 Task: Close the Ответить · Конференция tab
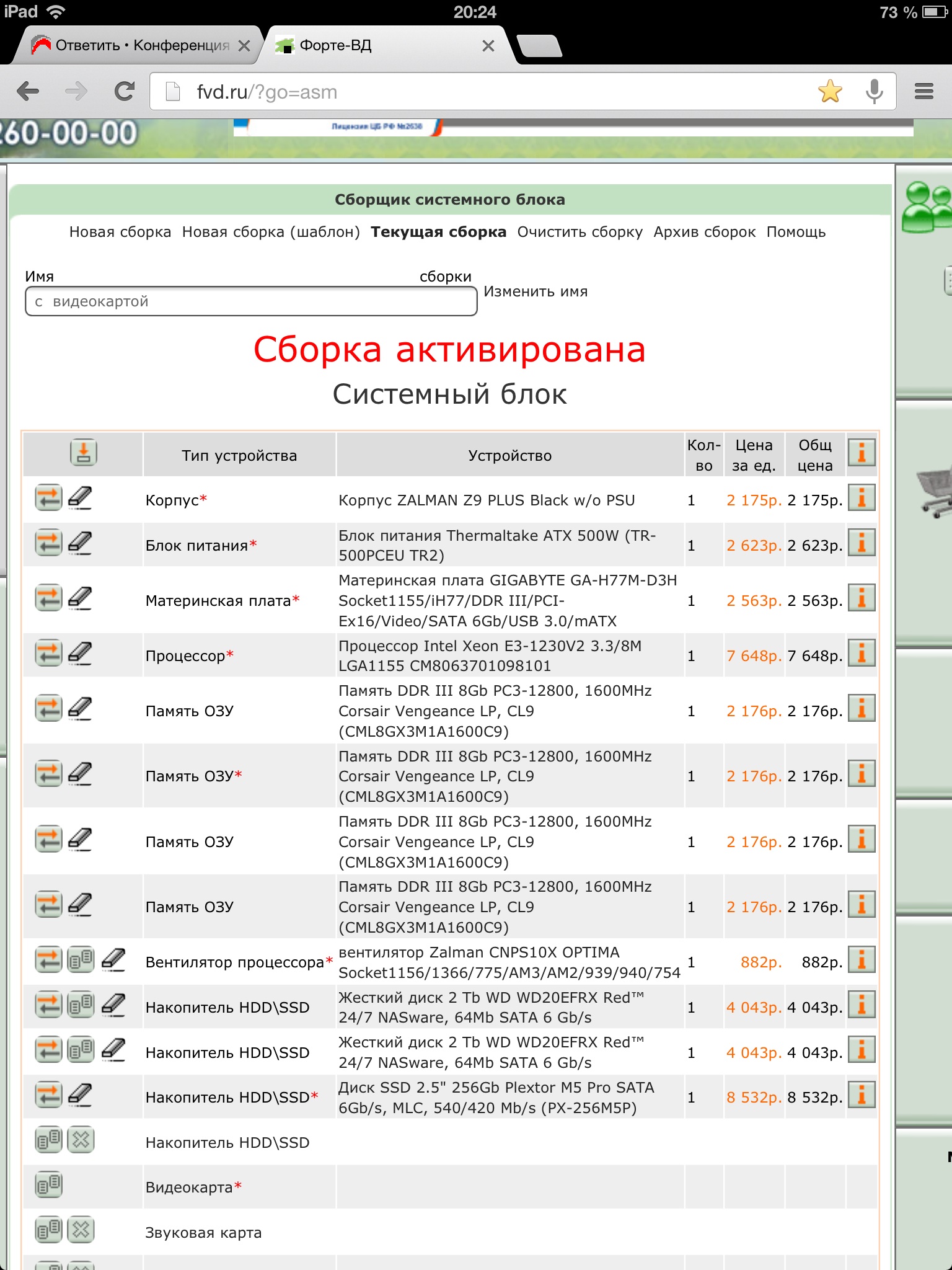point(244,46)
